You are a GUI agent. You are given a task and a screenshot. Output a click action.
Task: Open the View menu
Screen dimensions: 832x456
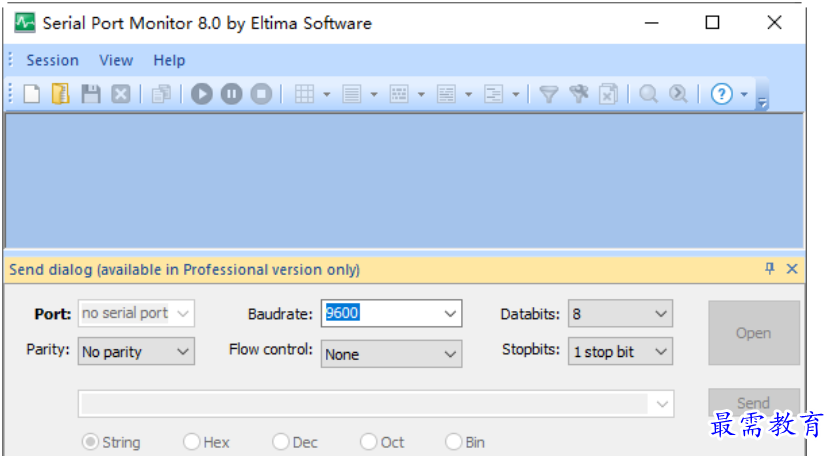coord(116,61)
